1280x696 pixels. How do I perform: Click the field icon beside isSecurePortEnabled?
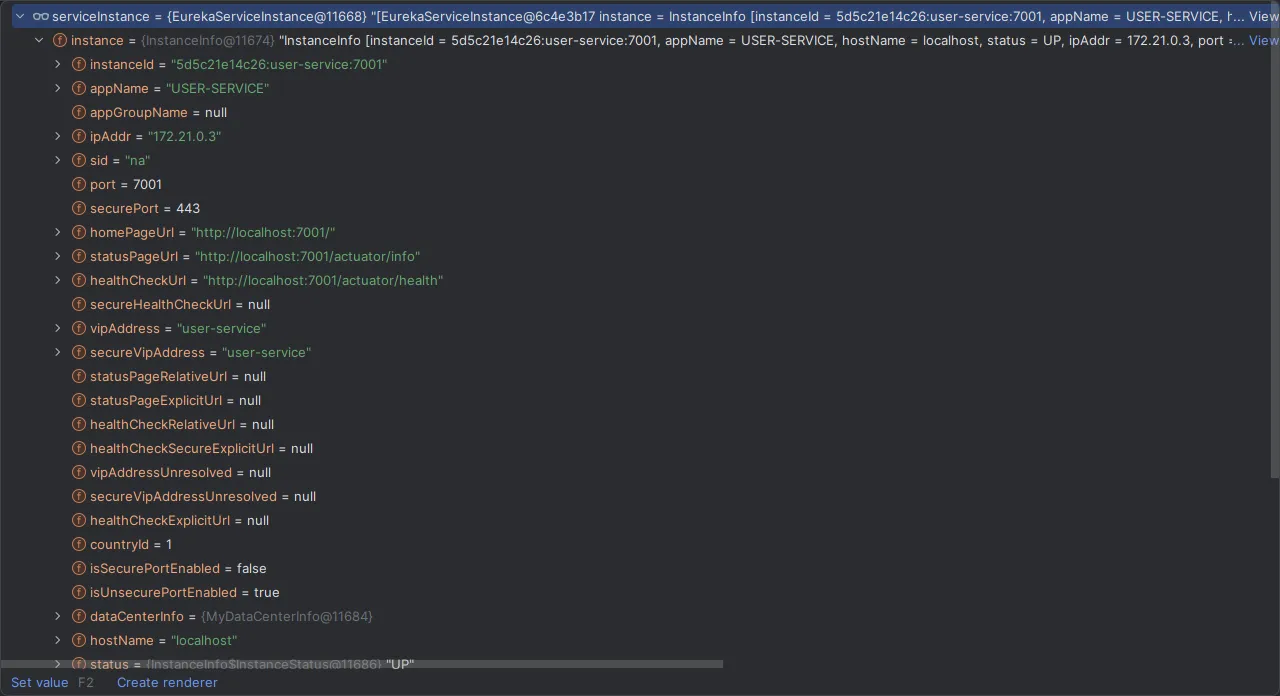pos(79,568)
